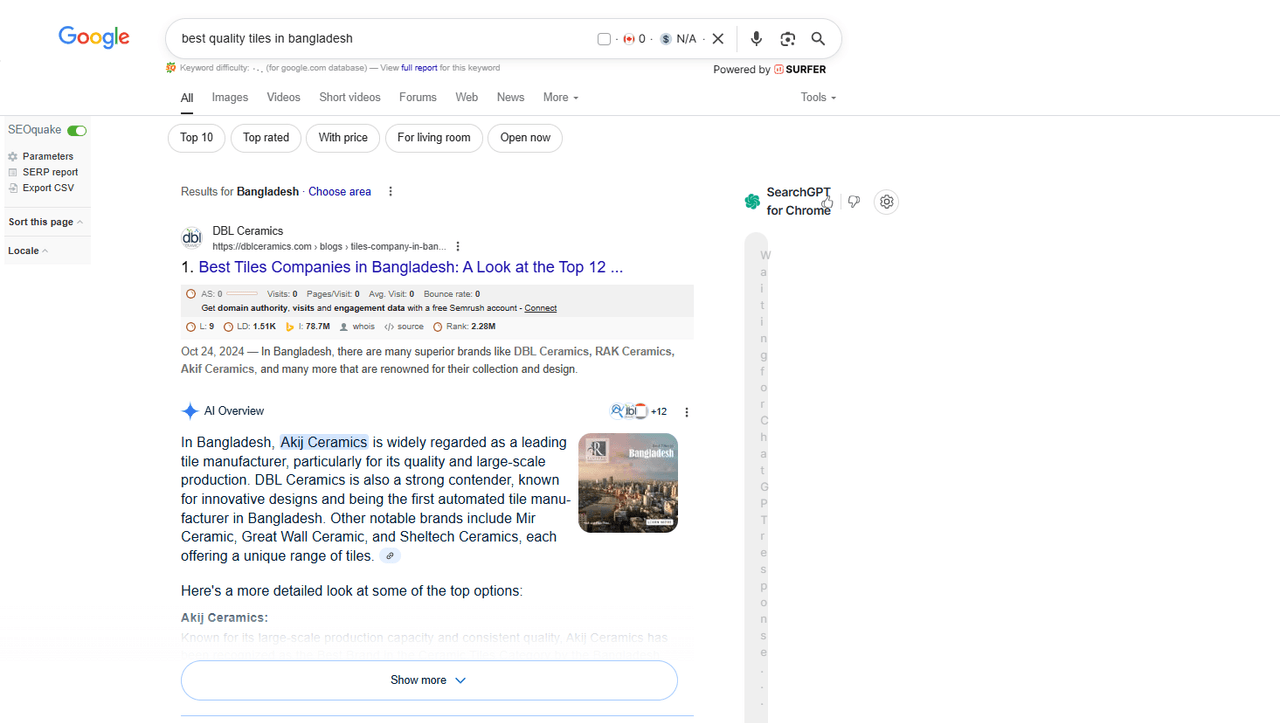The height and width of the screenshot is (723, 1280).
Task: Tick the keyword checkbox in the search bar
Action: (604, 39)
